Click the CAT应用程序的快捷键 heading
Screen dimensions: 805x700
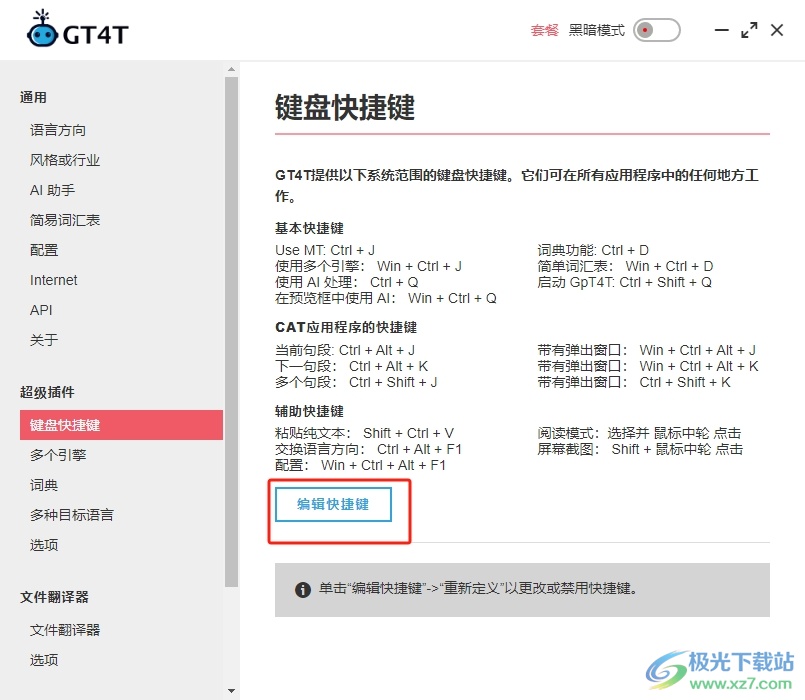(x=346, y=327)
